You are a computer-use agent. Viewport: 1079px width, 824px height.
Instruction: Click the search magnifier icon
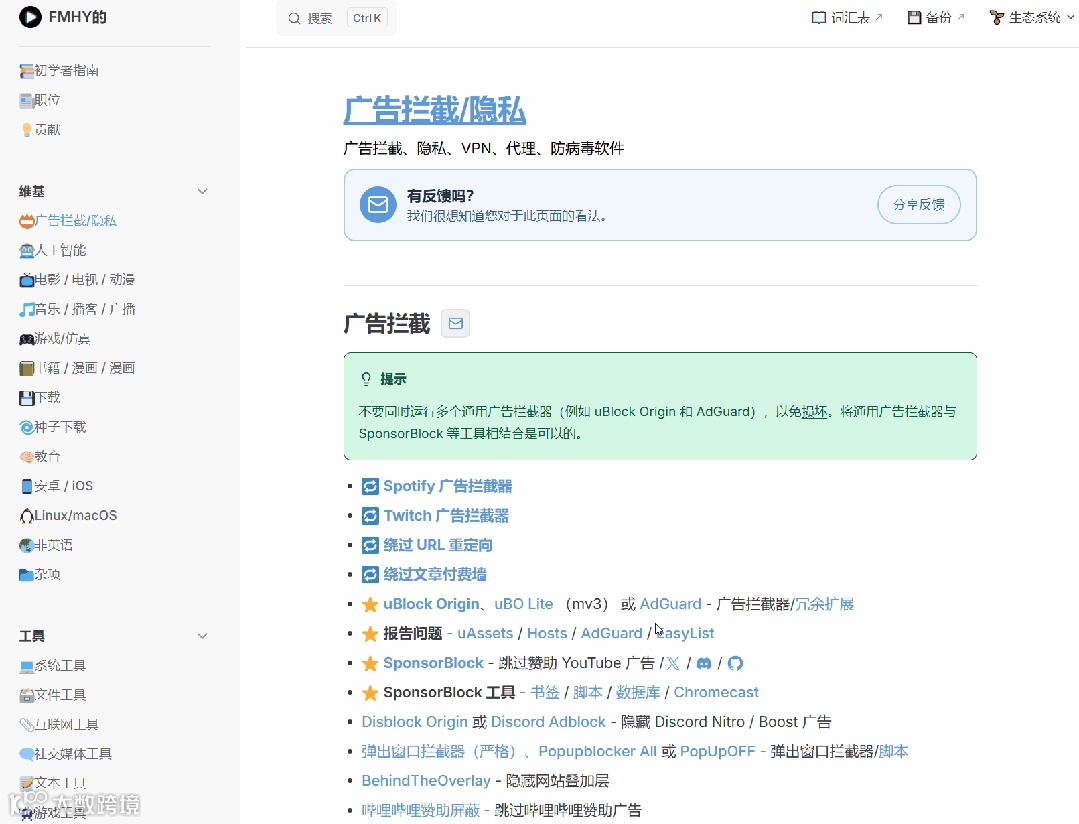[294, 19]
